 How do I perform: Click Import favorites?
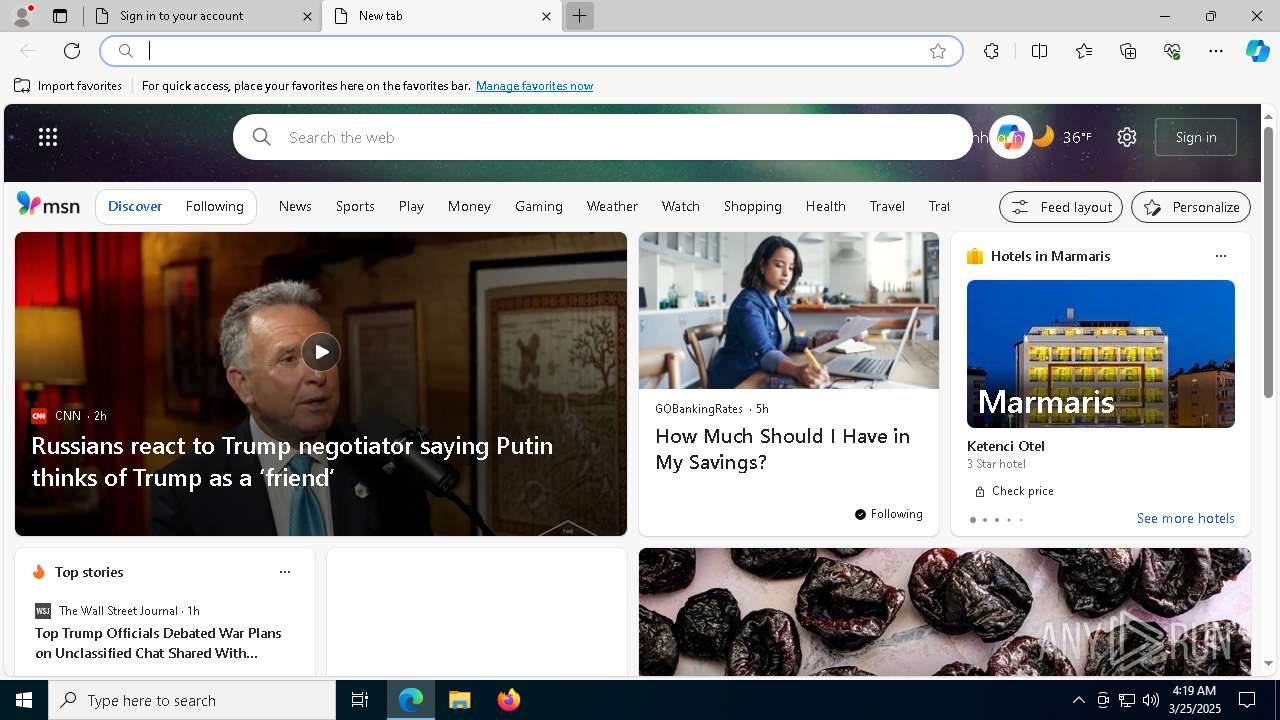tap(68, 86)
